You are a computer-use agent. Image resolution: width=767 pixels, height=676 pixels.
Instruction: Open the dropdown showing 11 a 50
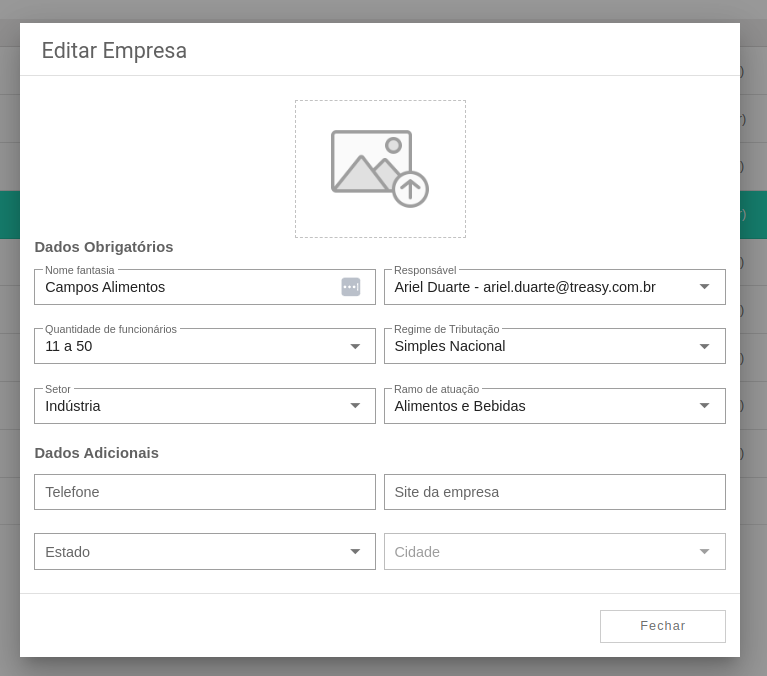tap(205, 346)
